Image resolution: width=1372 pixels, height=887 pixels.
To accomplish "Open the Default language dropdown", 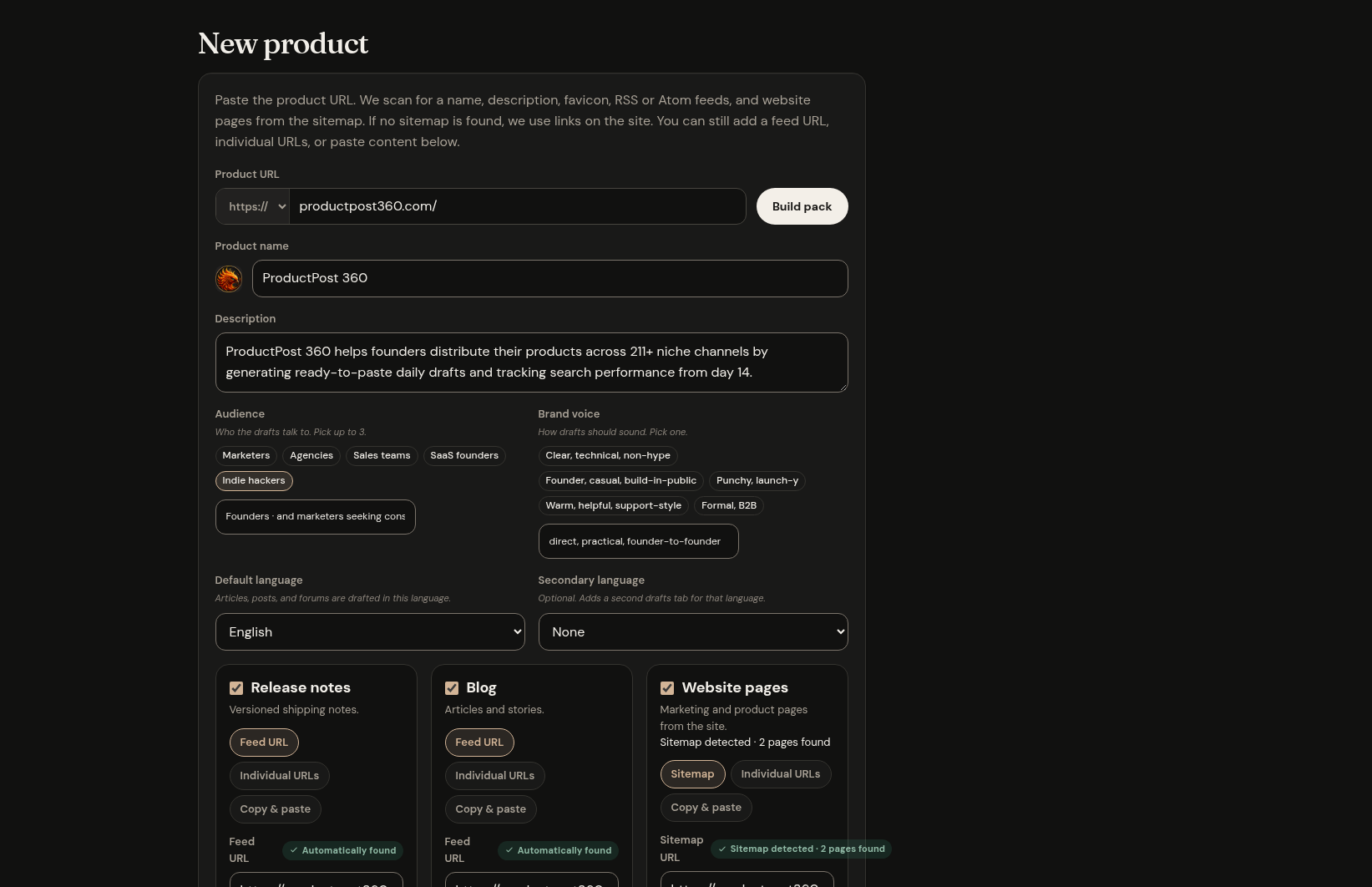I will click(370, 632).
